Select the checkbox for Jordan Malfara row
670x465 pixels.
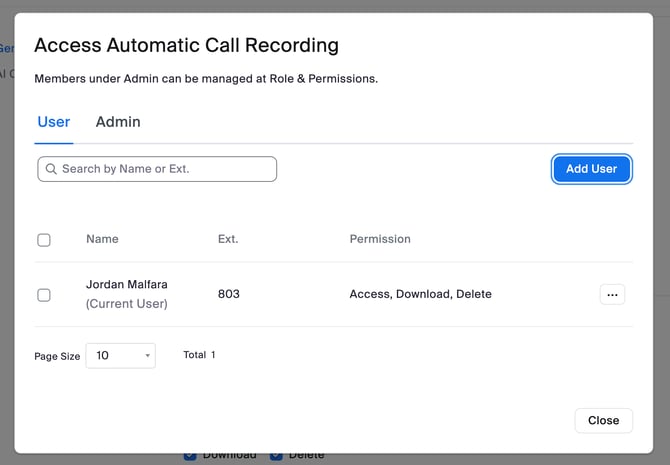coord(44,295)
